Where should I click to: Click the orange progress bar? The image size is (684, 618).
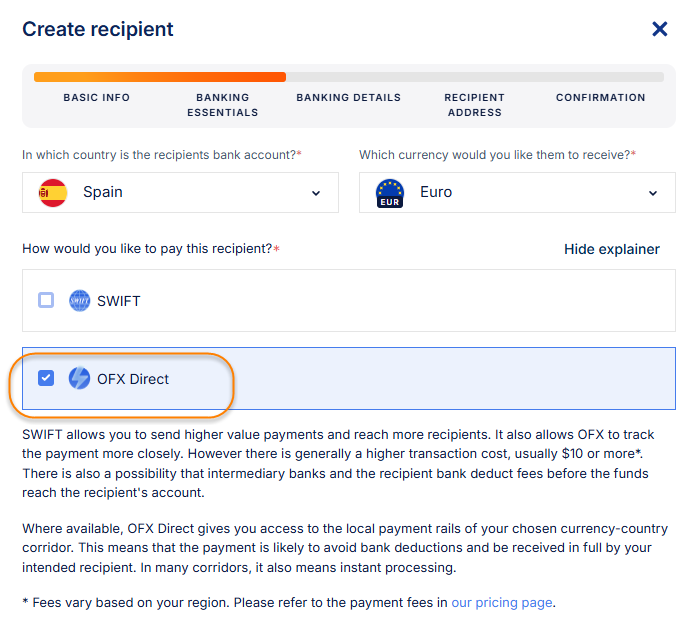[160, 76]
